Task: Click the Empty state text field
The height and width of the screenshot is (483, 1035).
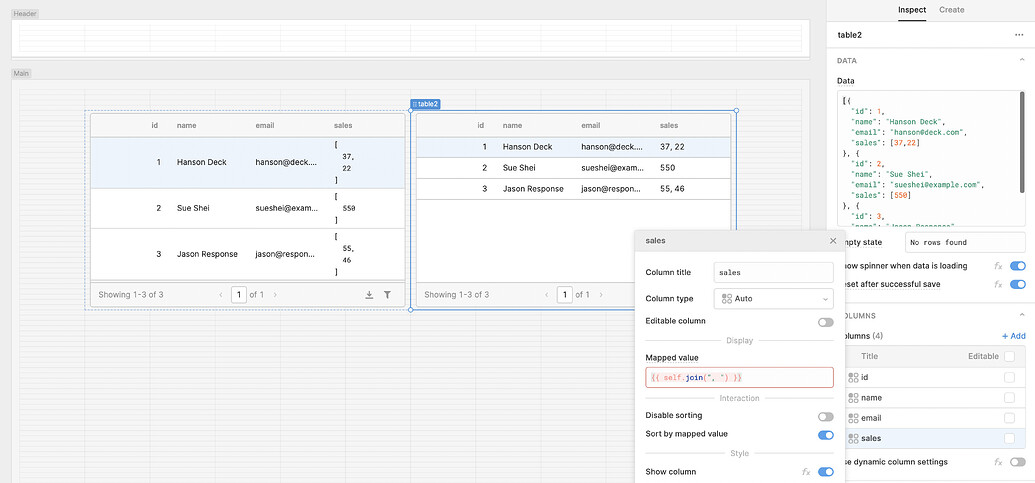Action: (x=965, y=242)
